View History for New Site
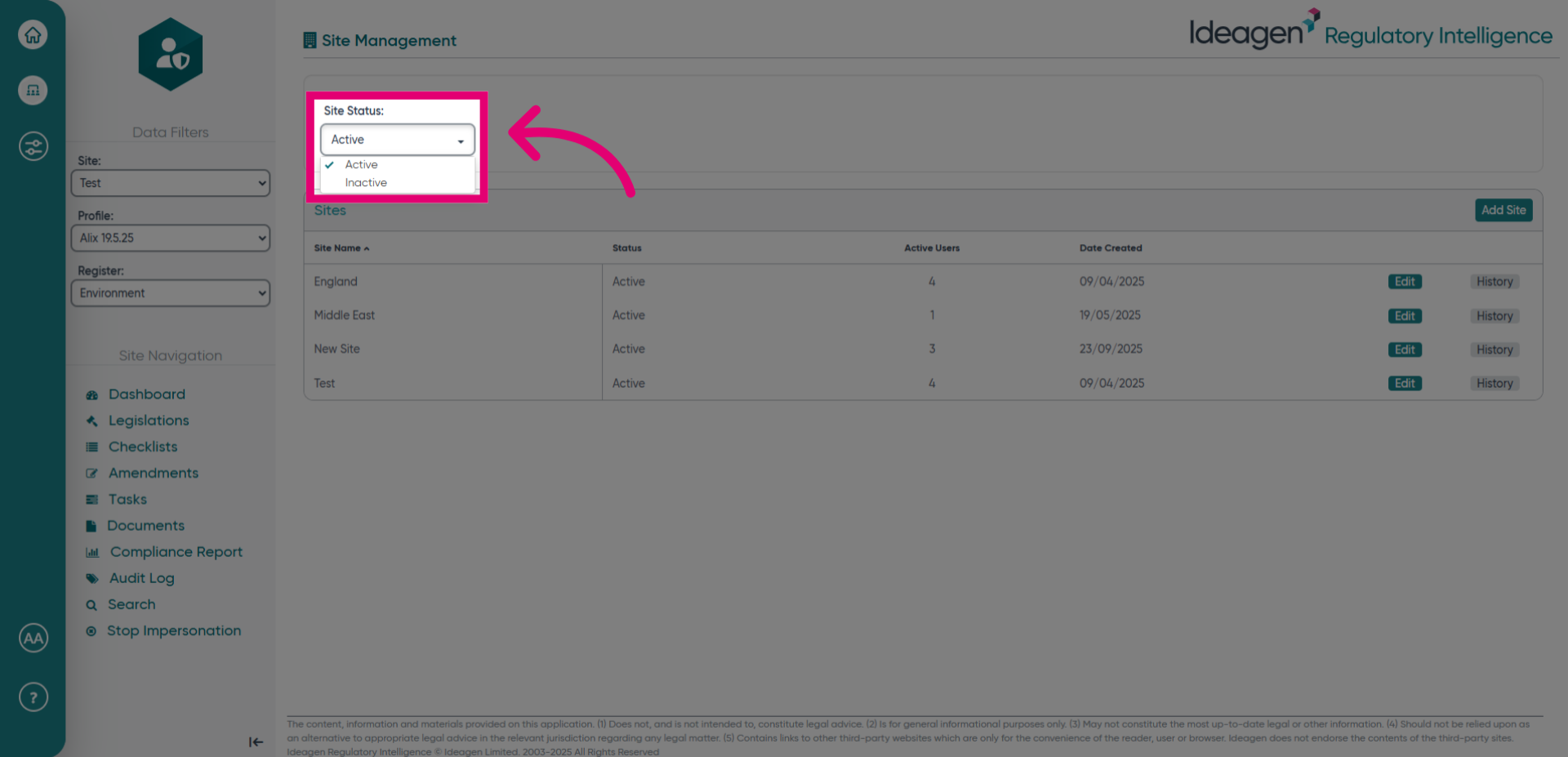Image resolution: width=1568 pixels, height=757 pixels. [x=1494, y=350]
